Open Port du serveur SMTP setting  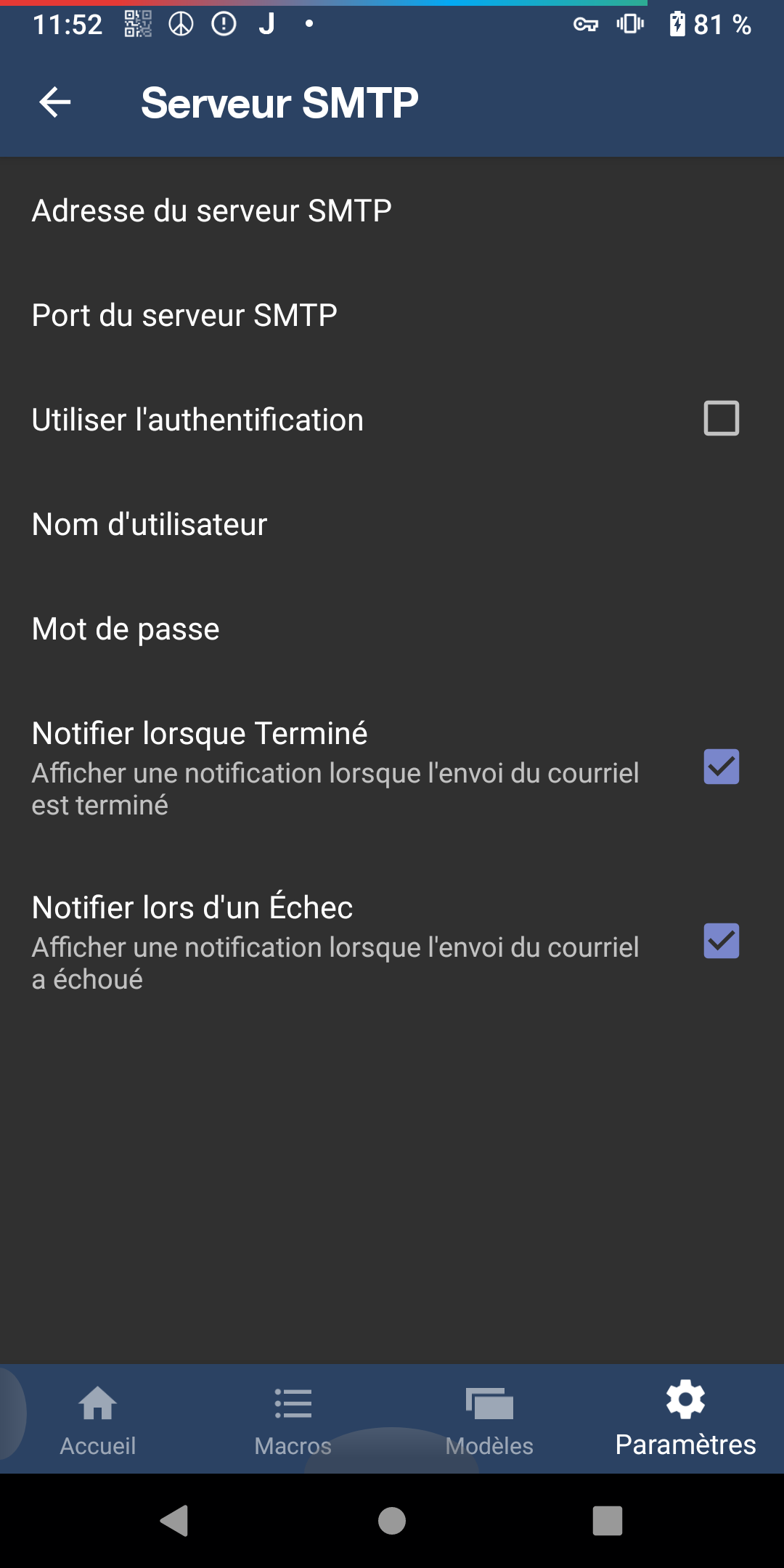click(184, 316)
